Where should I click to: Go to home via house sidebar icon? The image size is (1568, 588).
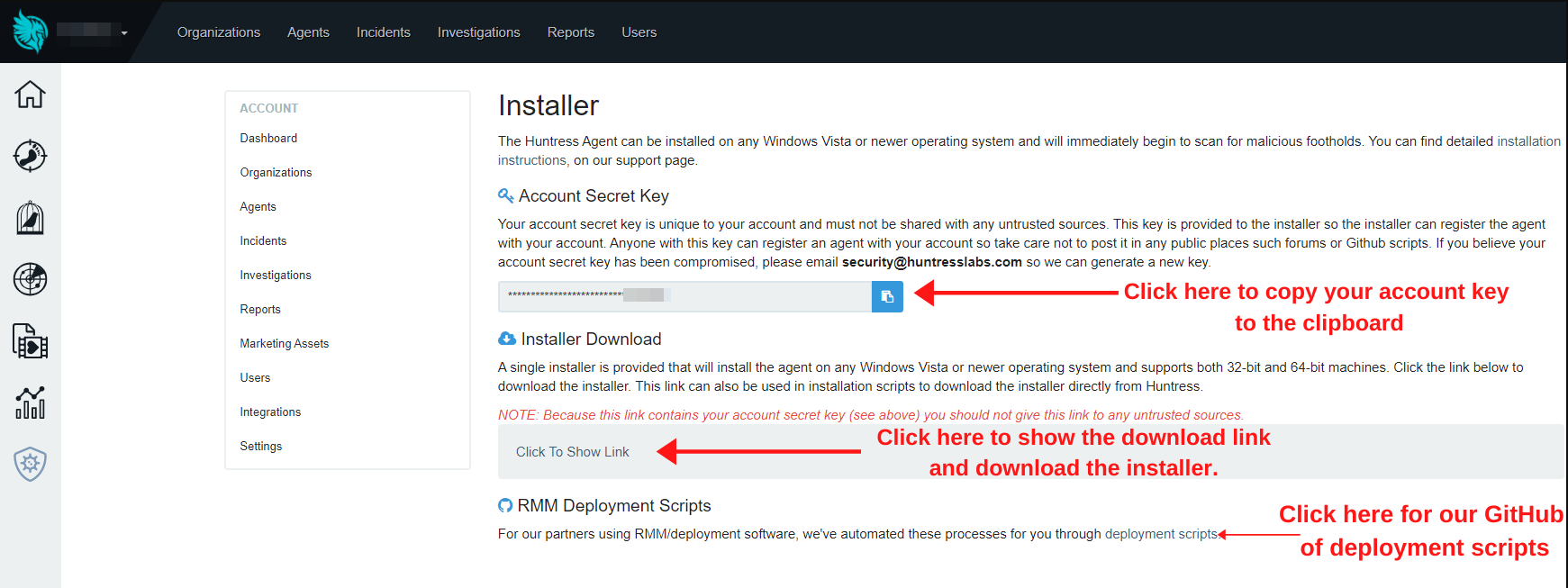point(30,94)
